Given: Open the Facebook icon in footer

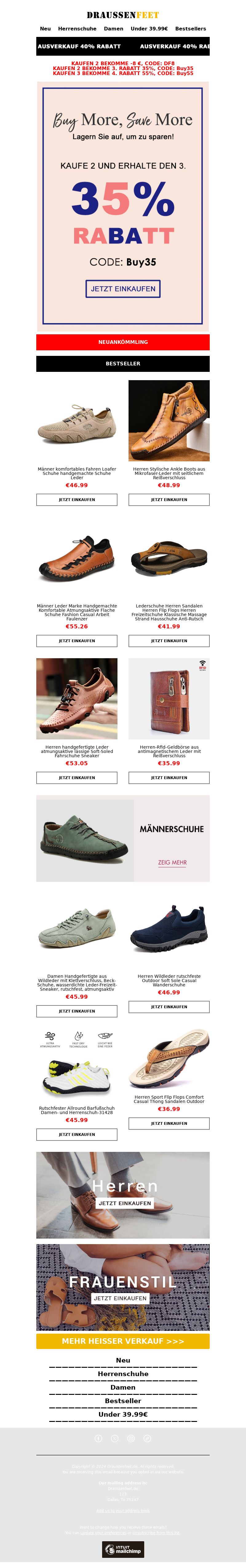Looking at the screenshot, I should 99,1438.
